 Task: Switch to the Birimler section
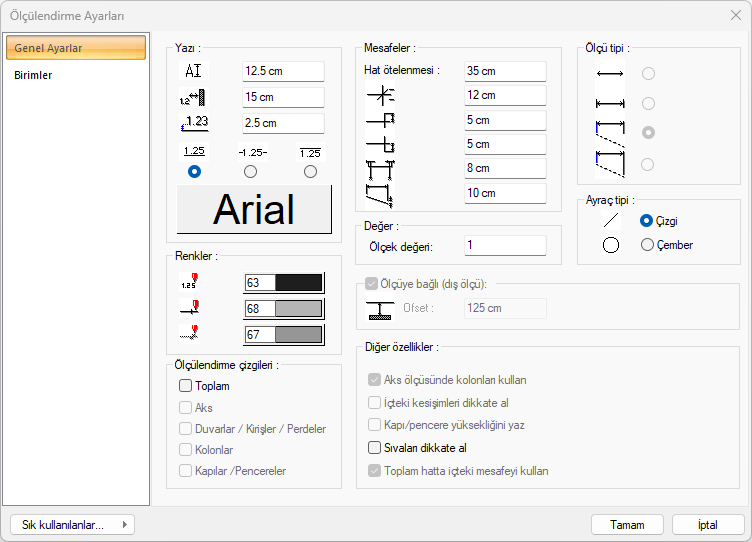(34, 75)
